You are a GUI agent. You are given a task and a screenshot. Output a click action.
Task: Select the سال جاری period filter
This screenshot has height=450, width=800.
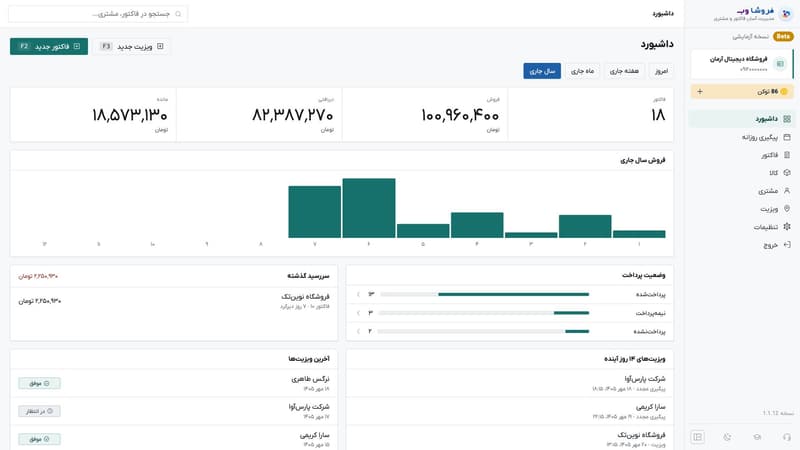(x=542, y=71)
